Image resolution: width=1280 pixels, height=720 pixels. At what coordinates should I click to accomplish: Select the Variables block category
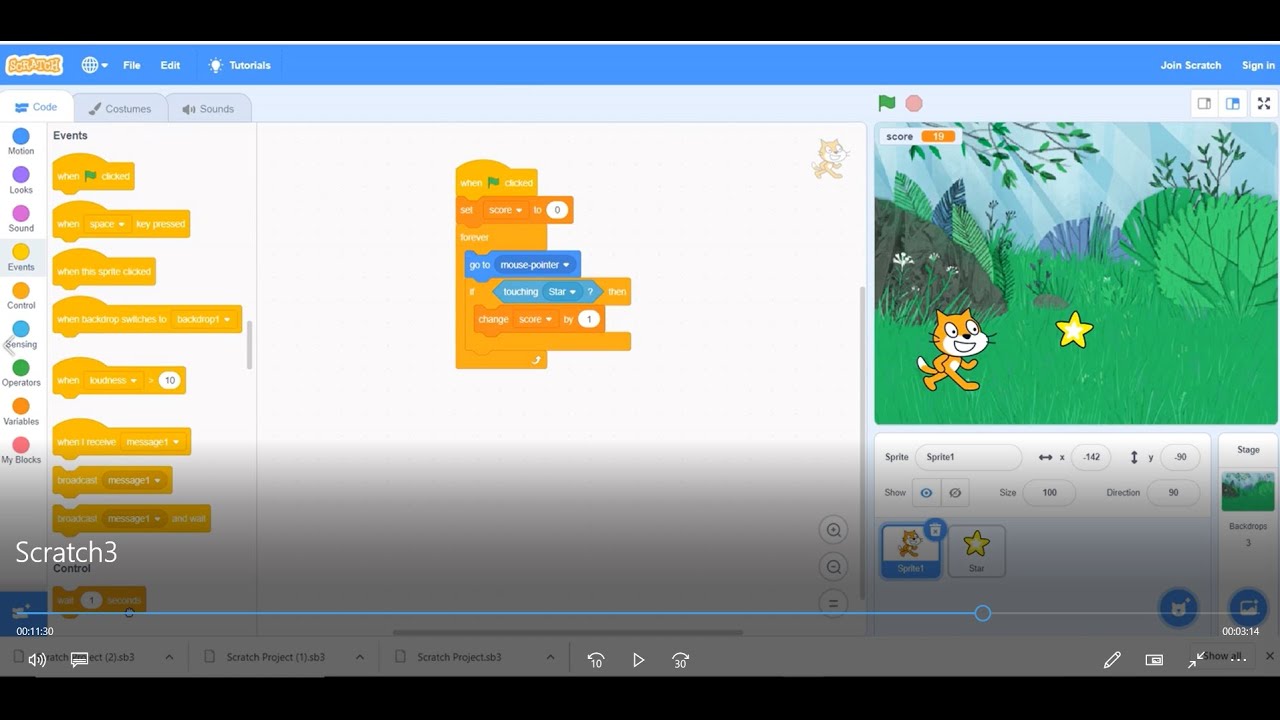pyautogui.click(x=21, y=411)
